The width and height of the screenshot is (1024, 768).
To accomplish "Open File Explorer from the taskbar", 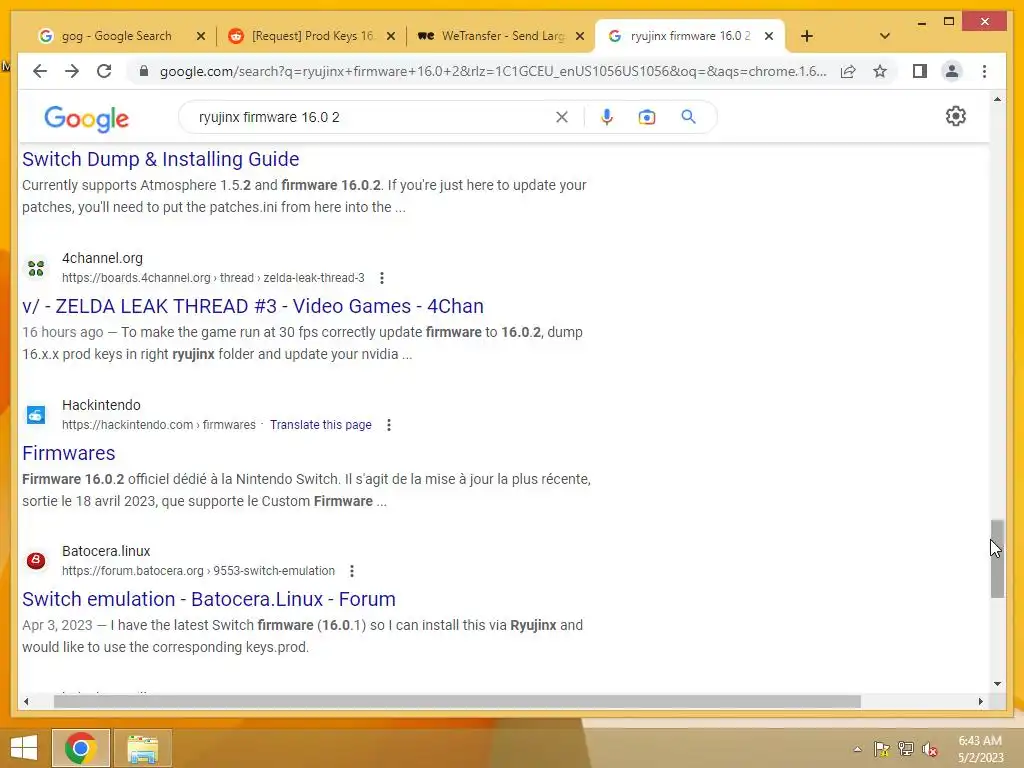I will (x=143, y=748).
